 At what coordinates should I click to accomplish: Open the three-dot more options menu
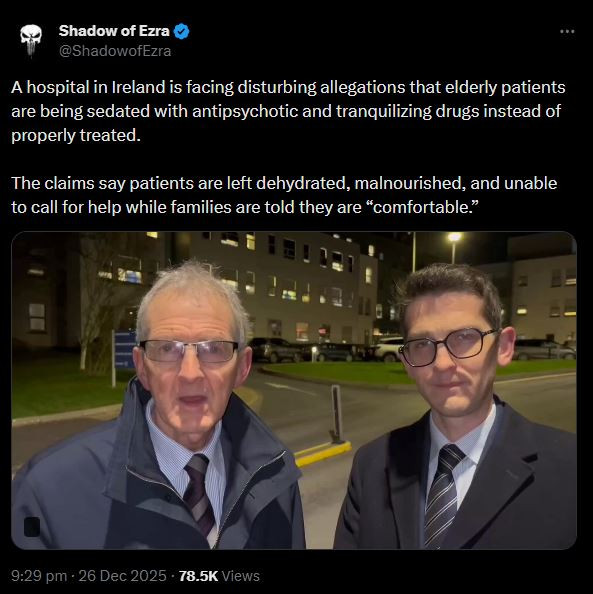(567, 31)
